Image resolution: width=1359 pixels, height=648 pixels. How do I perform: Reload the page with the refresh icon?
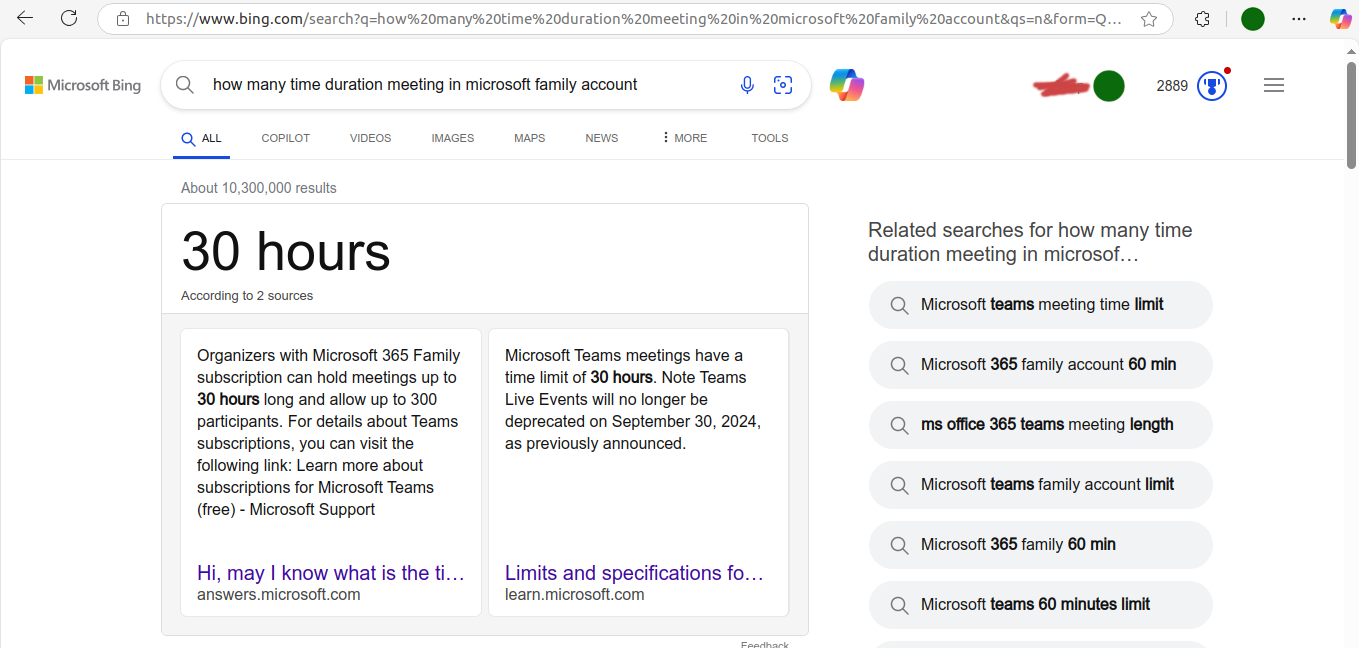point(69,18)
